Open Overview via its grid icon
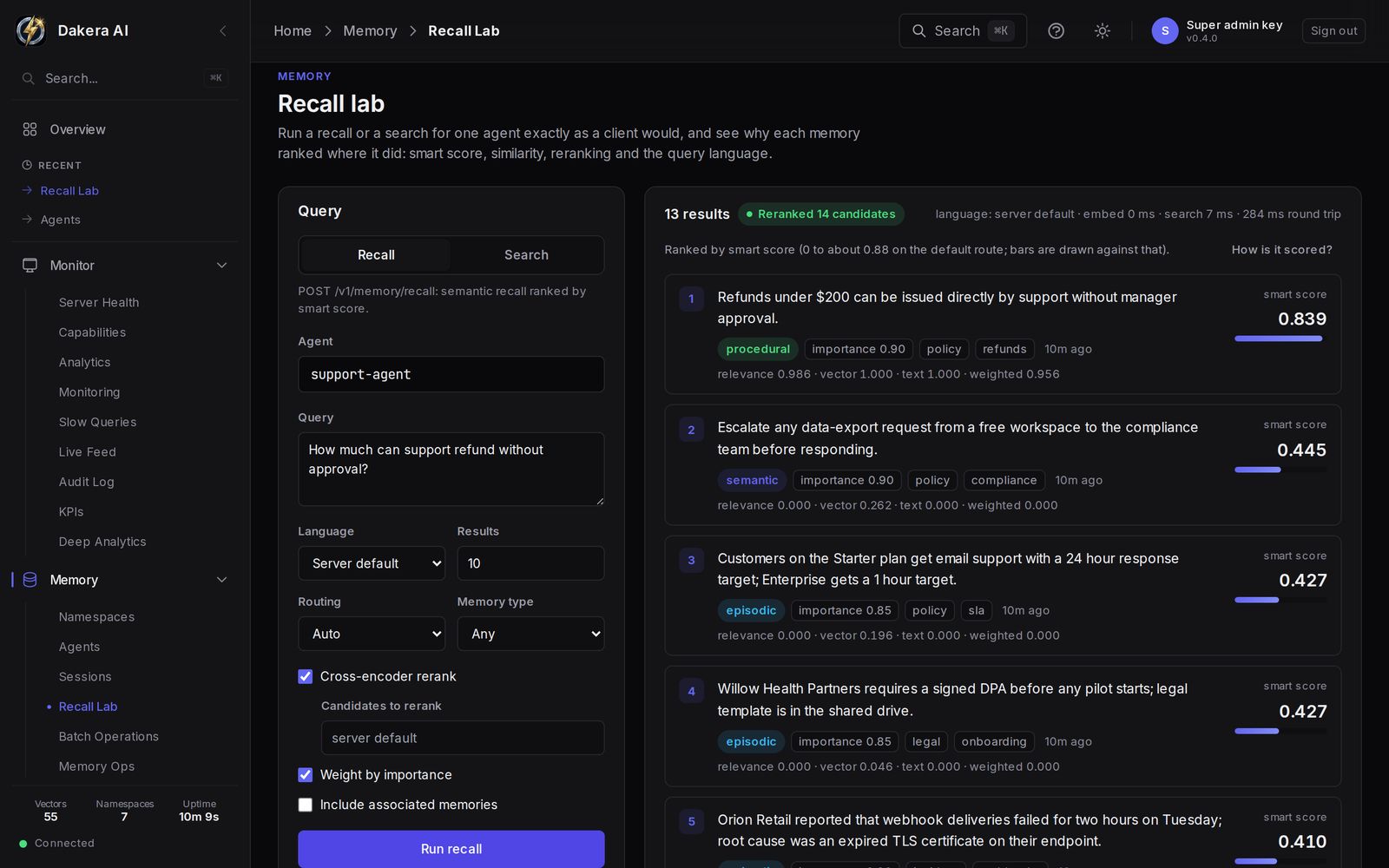Screen dimensions: 1389x868 (30, 129)
